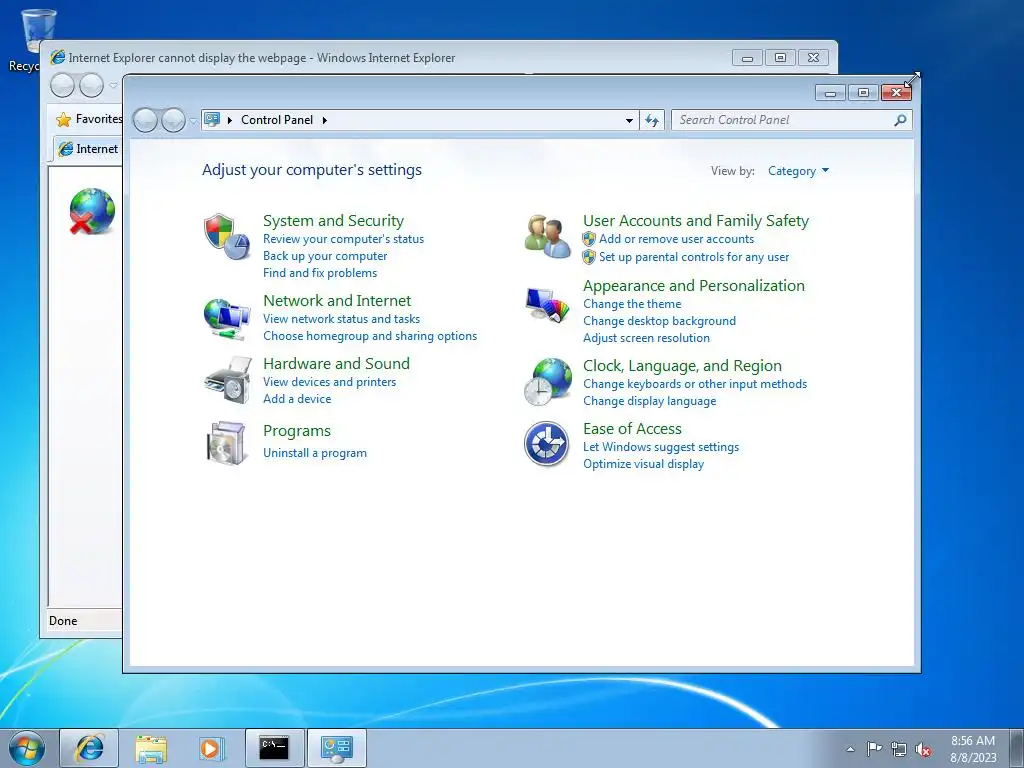Screen dimensions: 1024x768
Task: Open User Accounts and Family Safety
Action: point(696,221)
